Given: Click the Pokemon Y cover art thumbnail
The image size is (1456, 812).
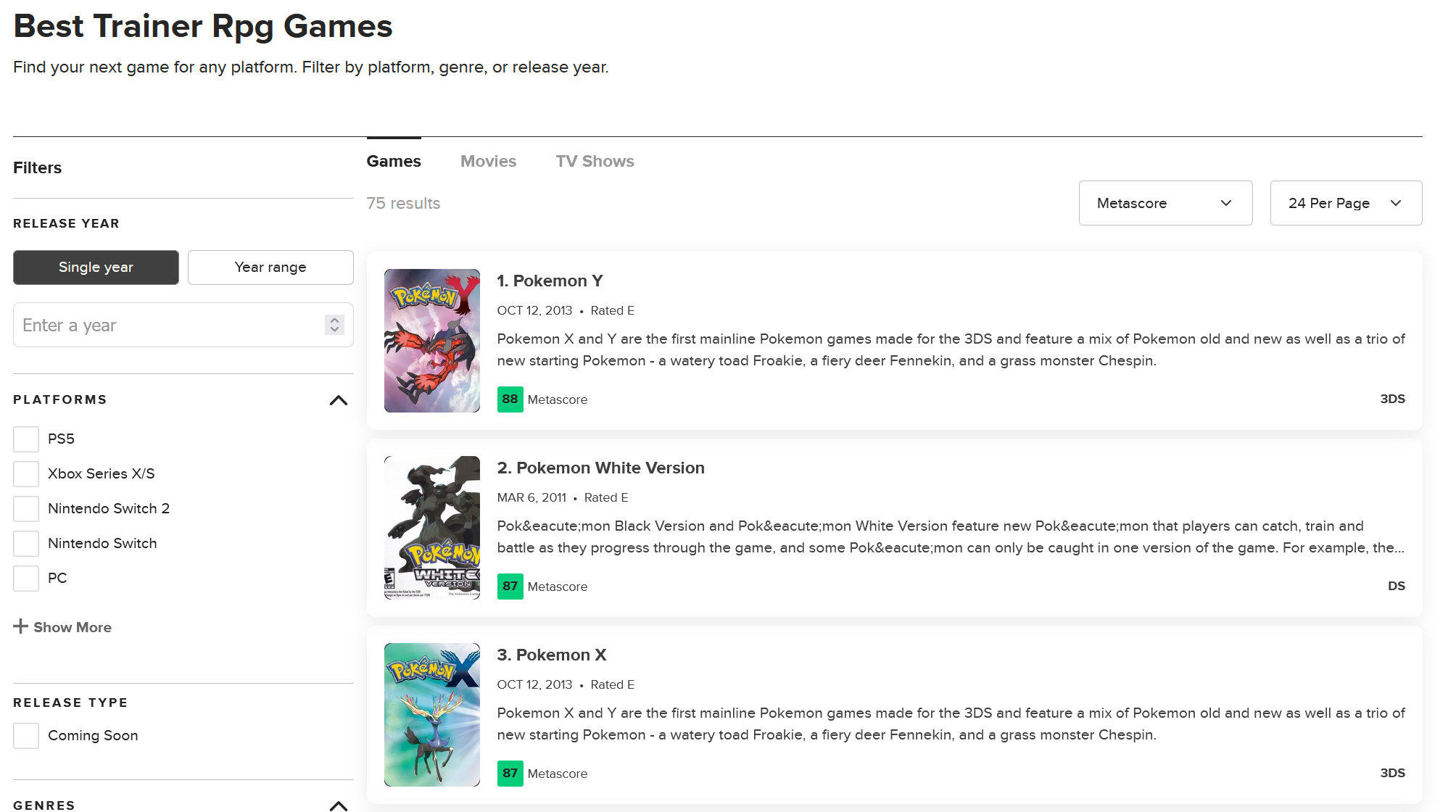Looking at the screenshot, I should click(x=432, y=341).
